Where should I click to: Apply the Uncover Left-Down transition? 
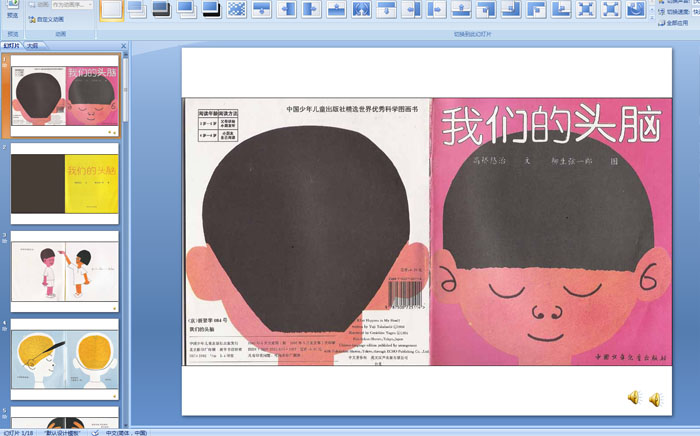click(487, 9)
